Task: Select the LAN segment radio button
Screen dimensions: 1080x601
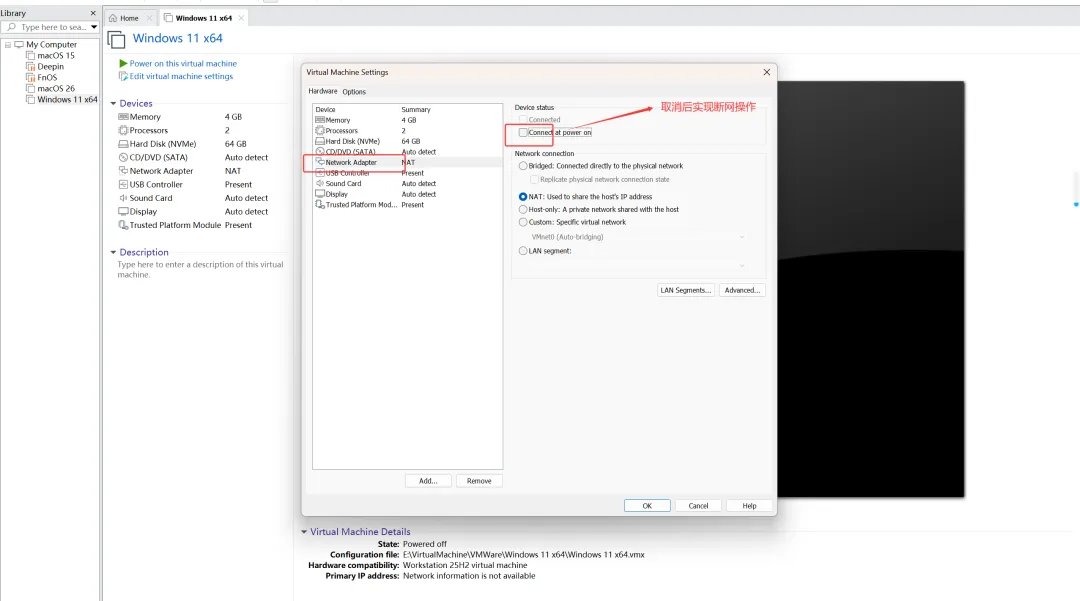Action: (x=523, y=251)
